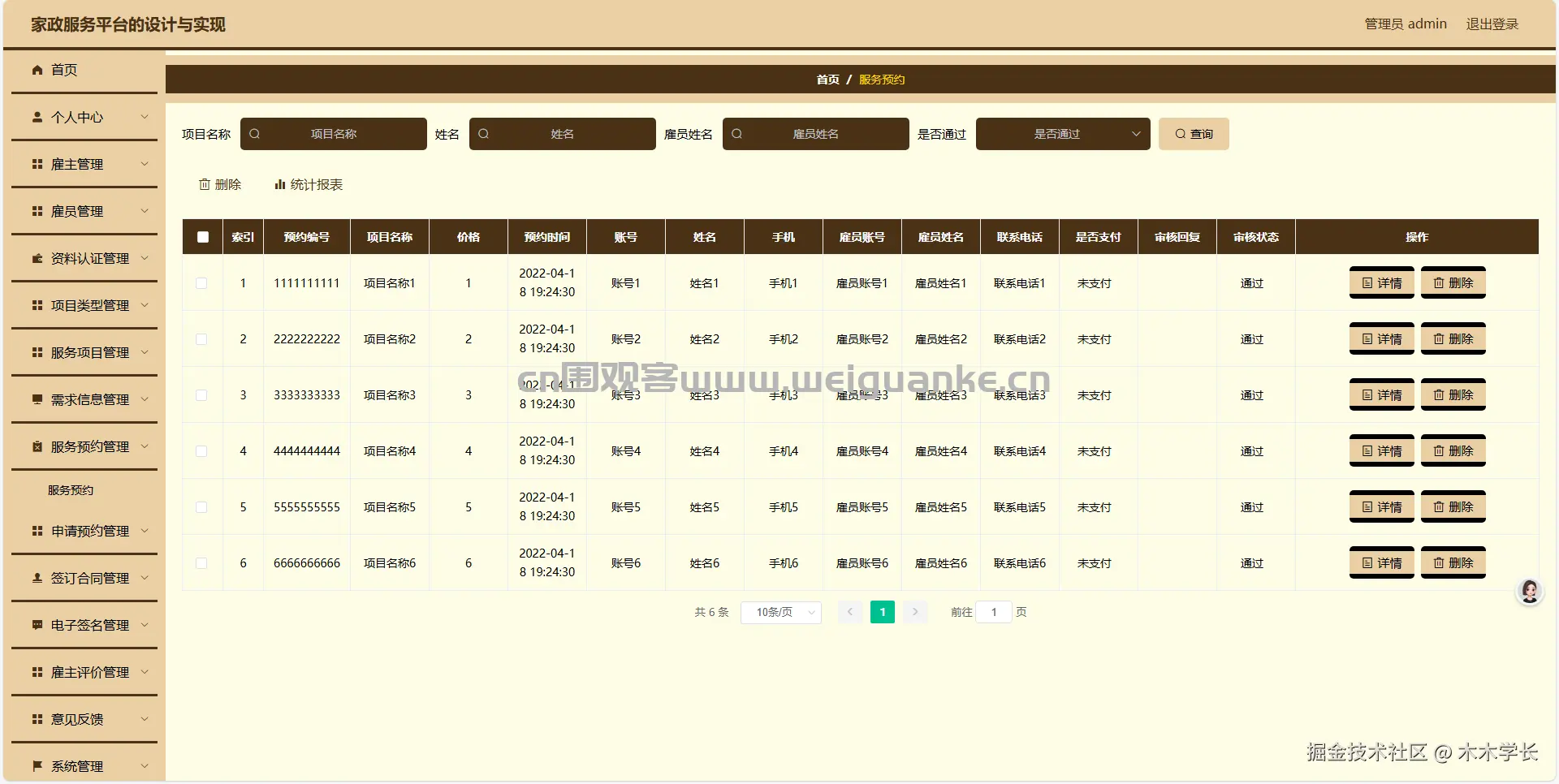Screen dimensions: 1559x784
Task: Click the icon beside 资料认证管理
Action: click(x=37, y=258)
